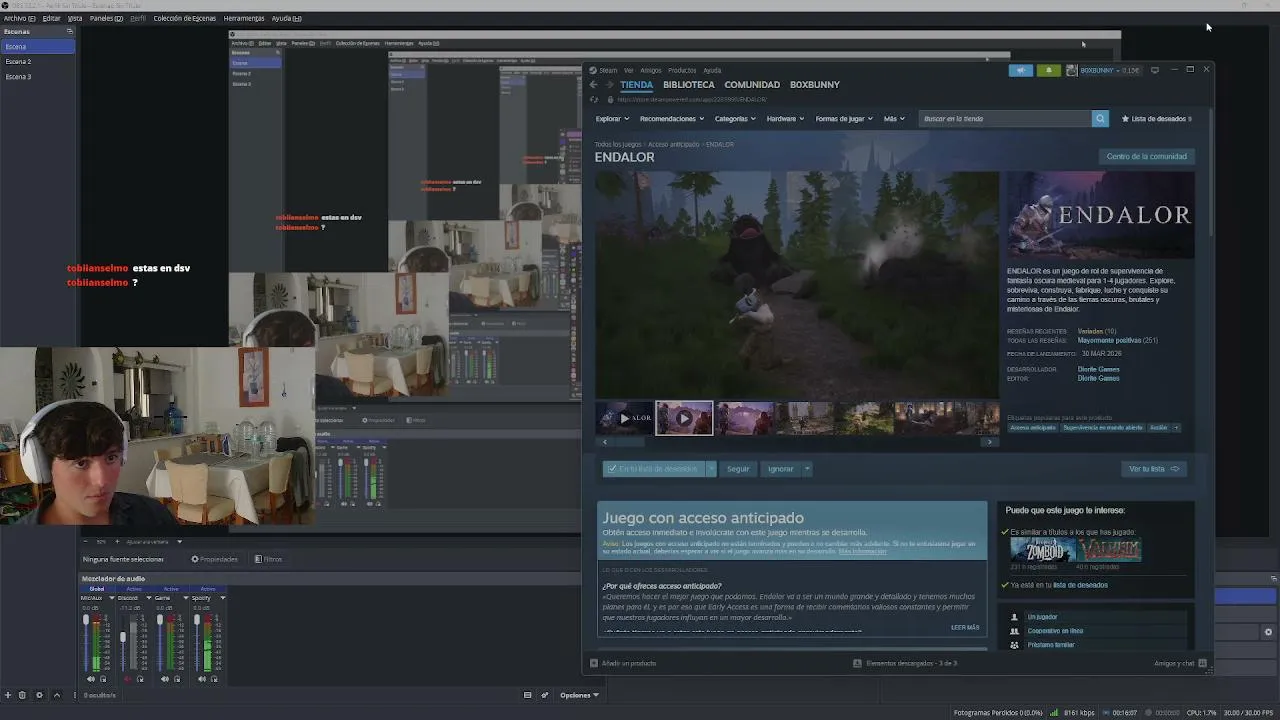Open the Valheim similar game capsule
1280x720 pixels.
[1109, 550]
